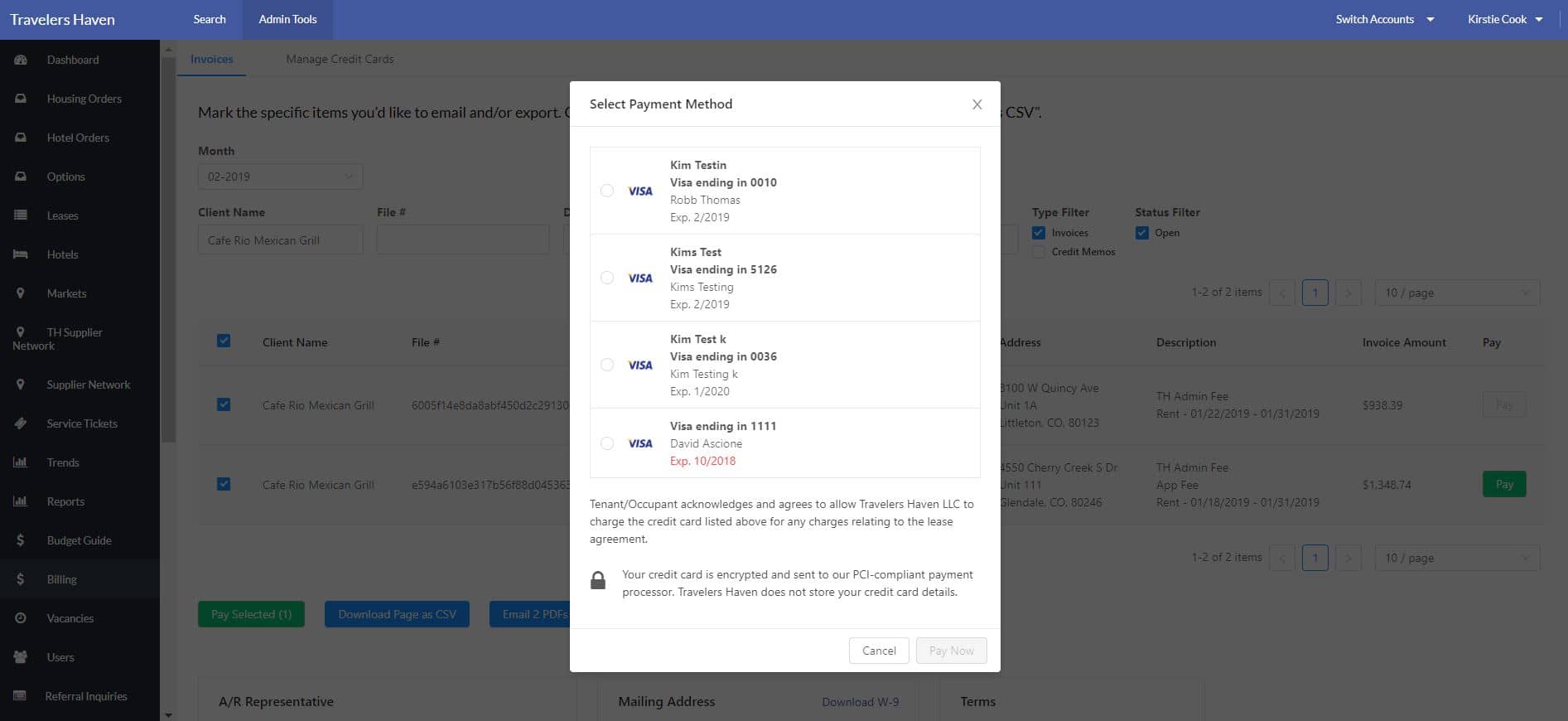Click the Referral Inquiries icon
The image size is (1568, 721).
(x=21, y=696)
